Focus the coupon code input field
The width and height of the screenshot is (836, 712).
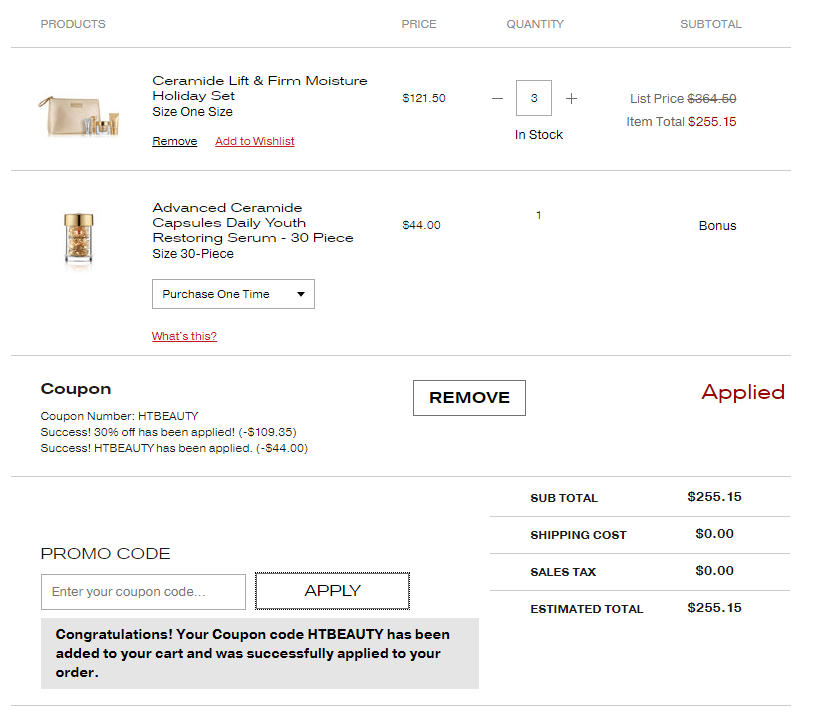tap(143, 592)
